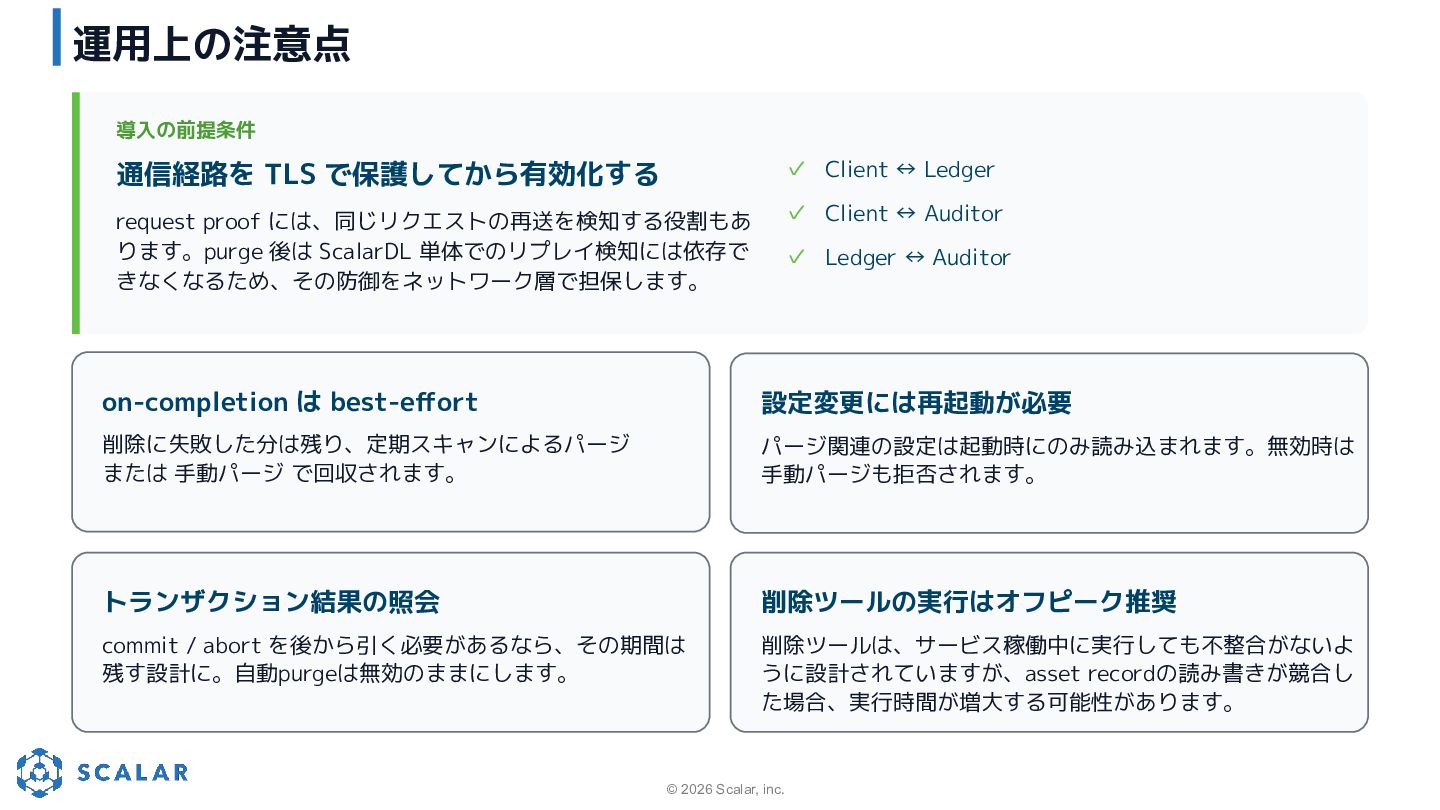Viewport: 1440px width, 810px height.
Task: Click the checkmark beside Client ↔ Auditor
Action: pos(796,213)
